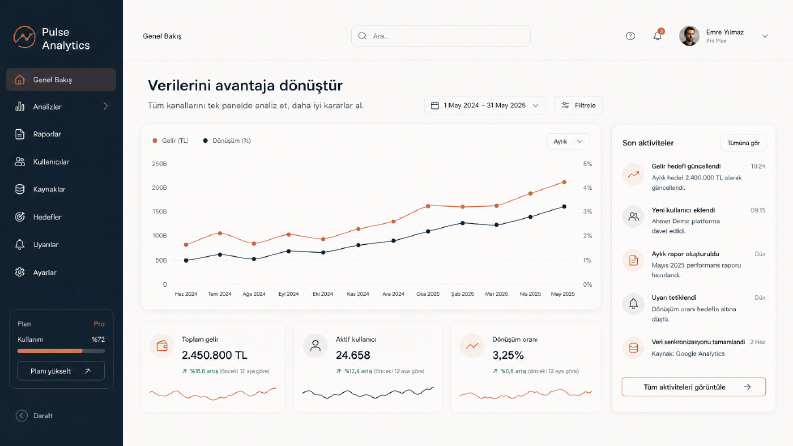Viewport: 793px width, 446px height.
Task: Click Verilerini avantaja dönüştür heading
Action: click(x=245, y=85)
